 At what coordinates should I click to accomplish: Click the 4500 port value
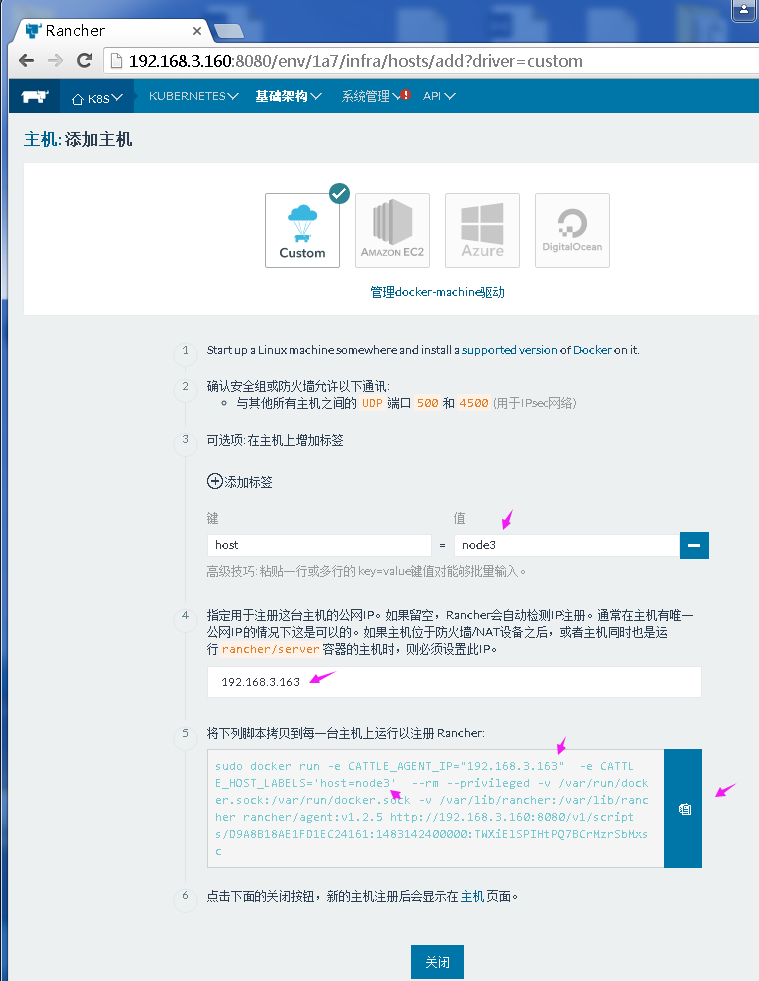pos(474,404)
